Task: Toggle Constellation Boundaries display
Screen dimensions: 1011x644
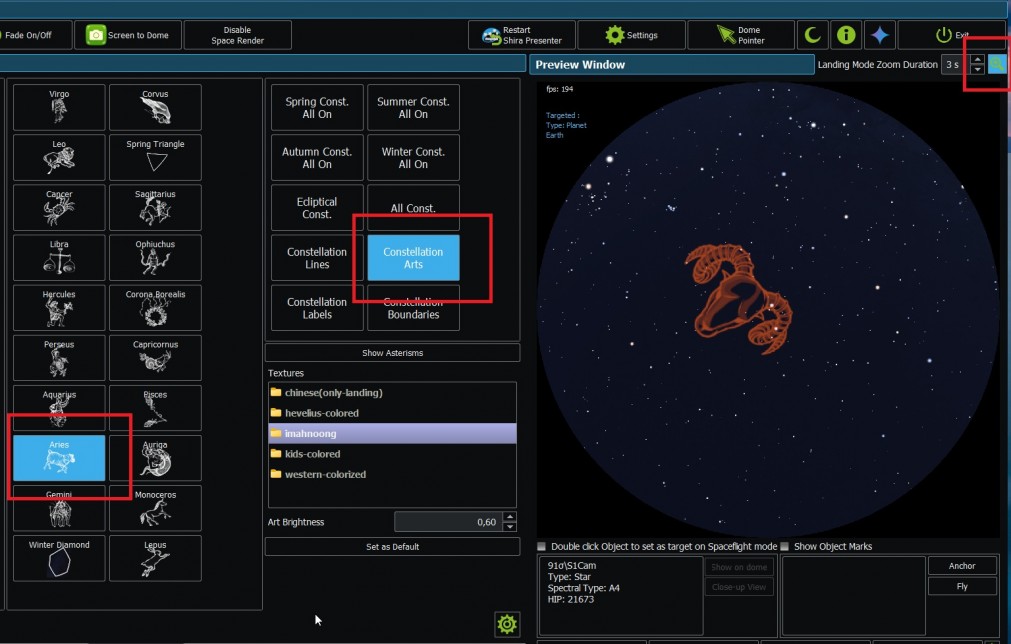Action: coord(413,308)
